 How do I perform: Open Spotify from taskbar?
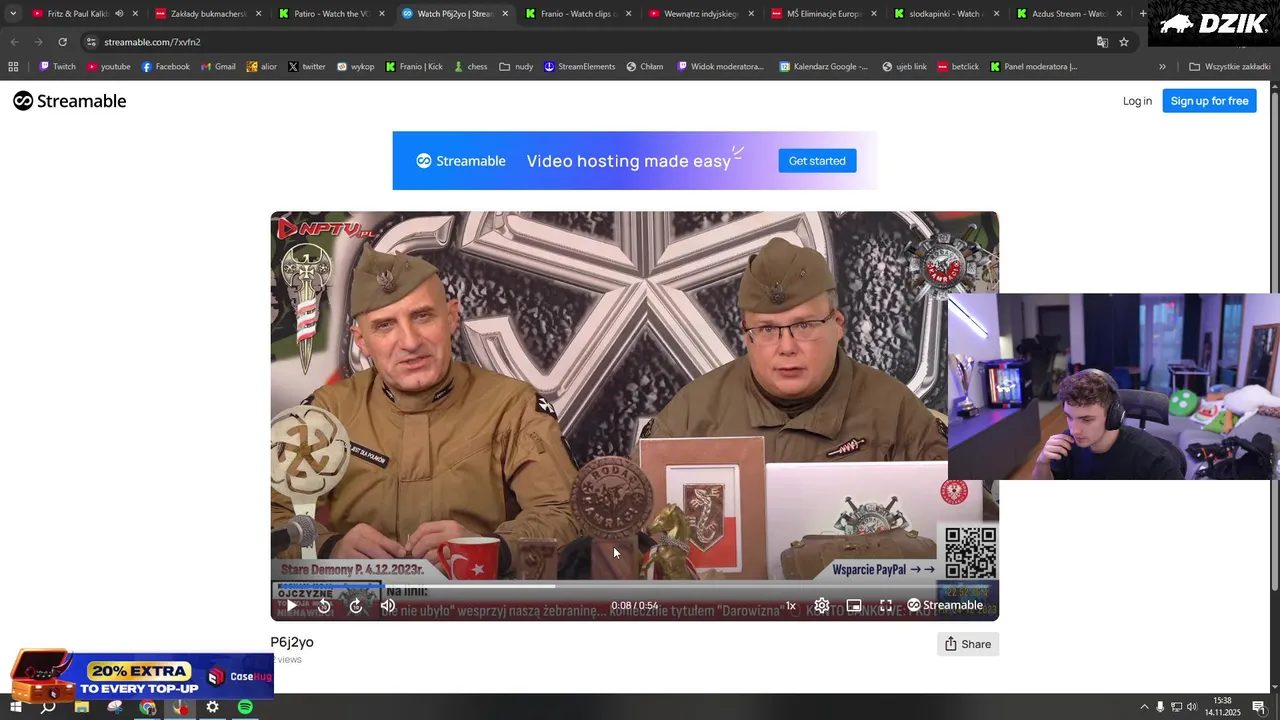245,707
